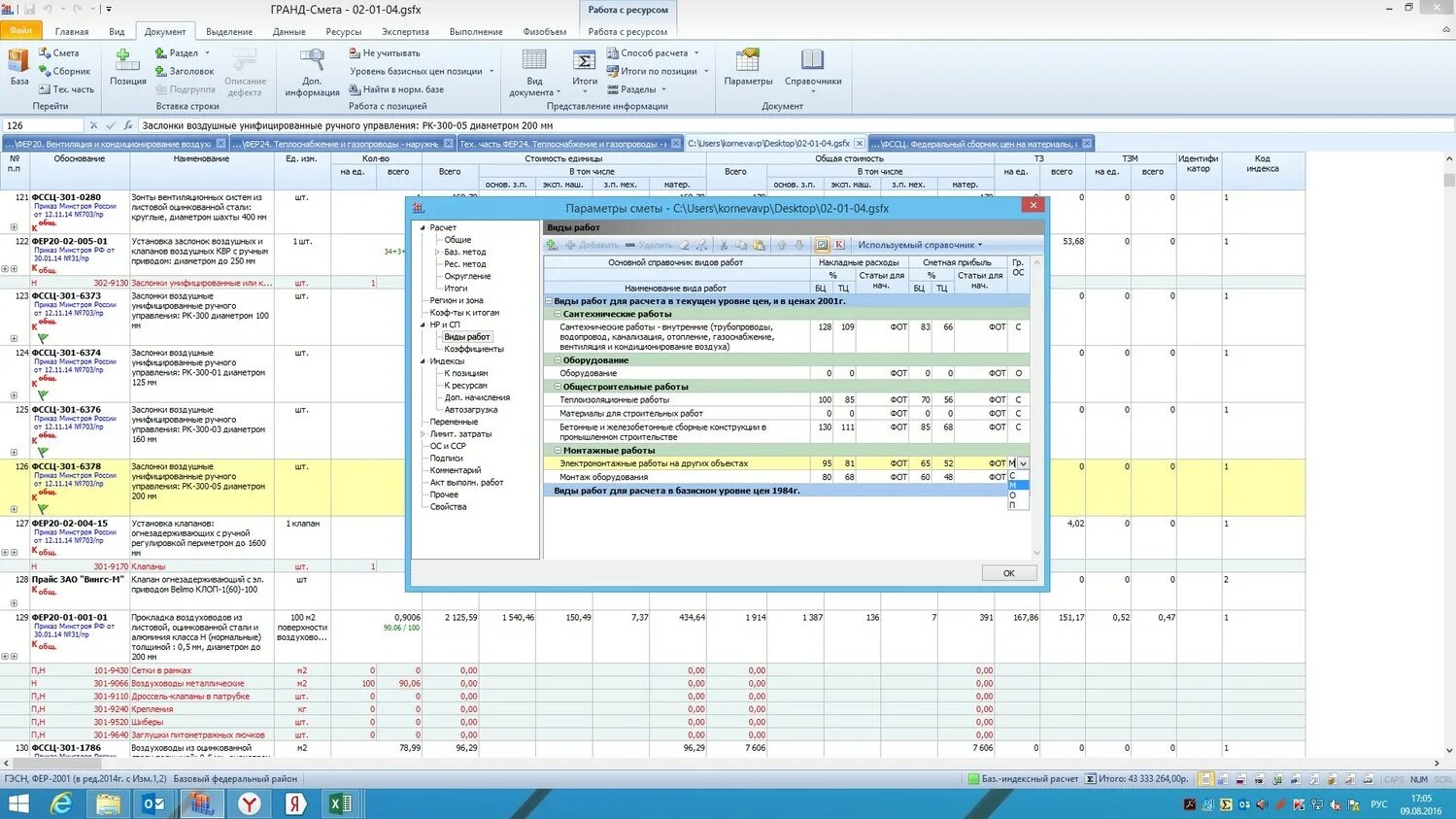Open the База ribbon icon
This screenshot has width=1456, height=819.
18,66
